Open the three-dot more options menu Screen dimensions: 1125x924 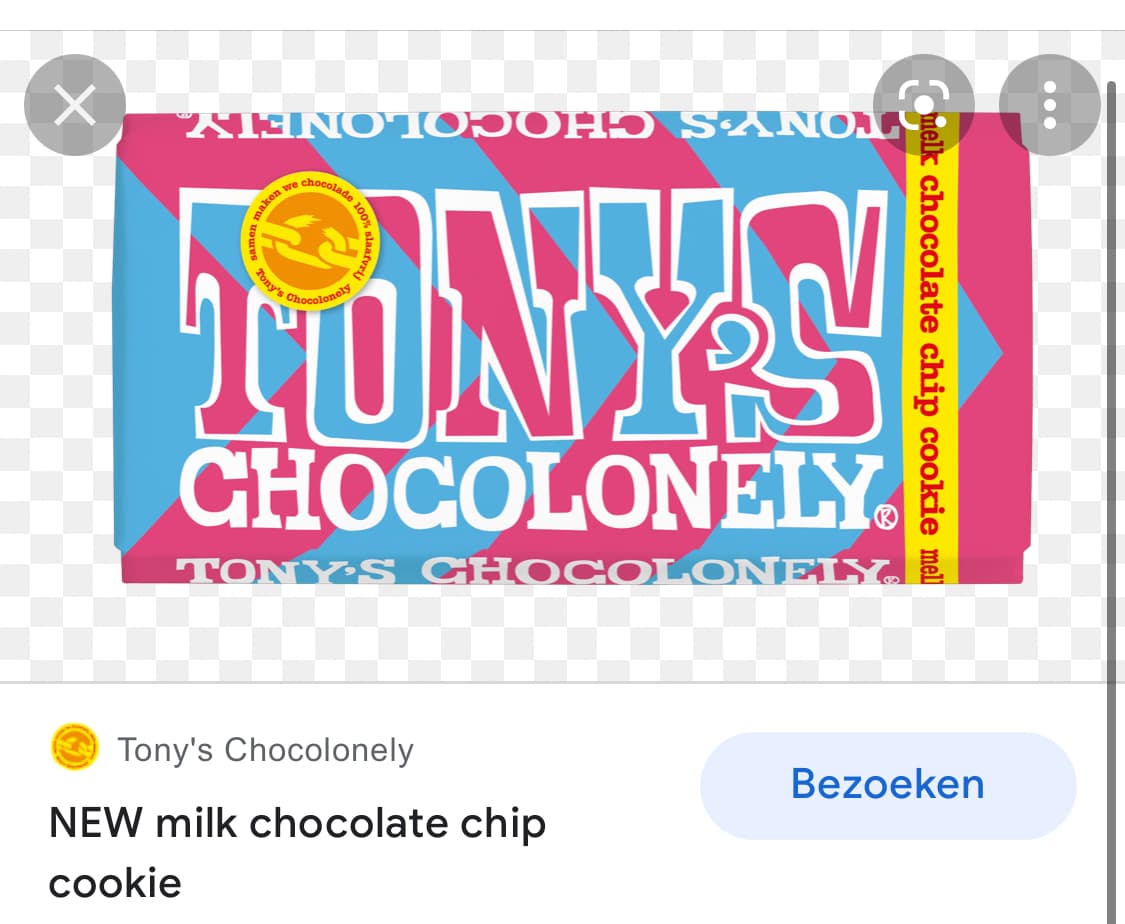click(x=1050, y=105)
